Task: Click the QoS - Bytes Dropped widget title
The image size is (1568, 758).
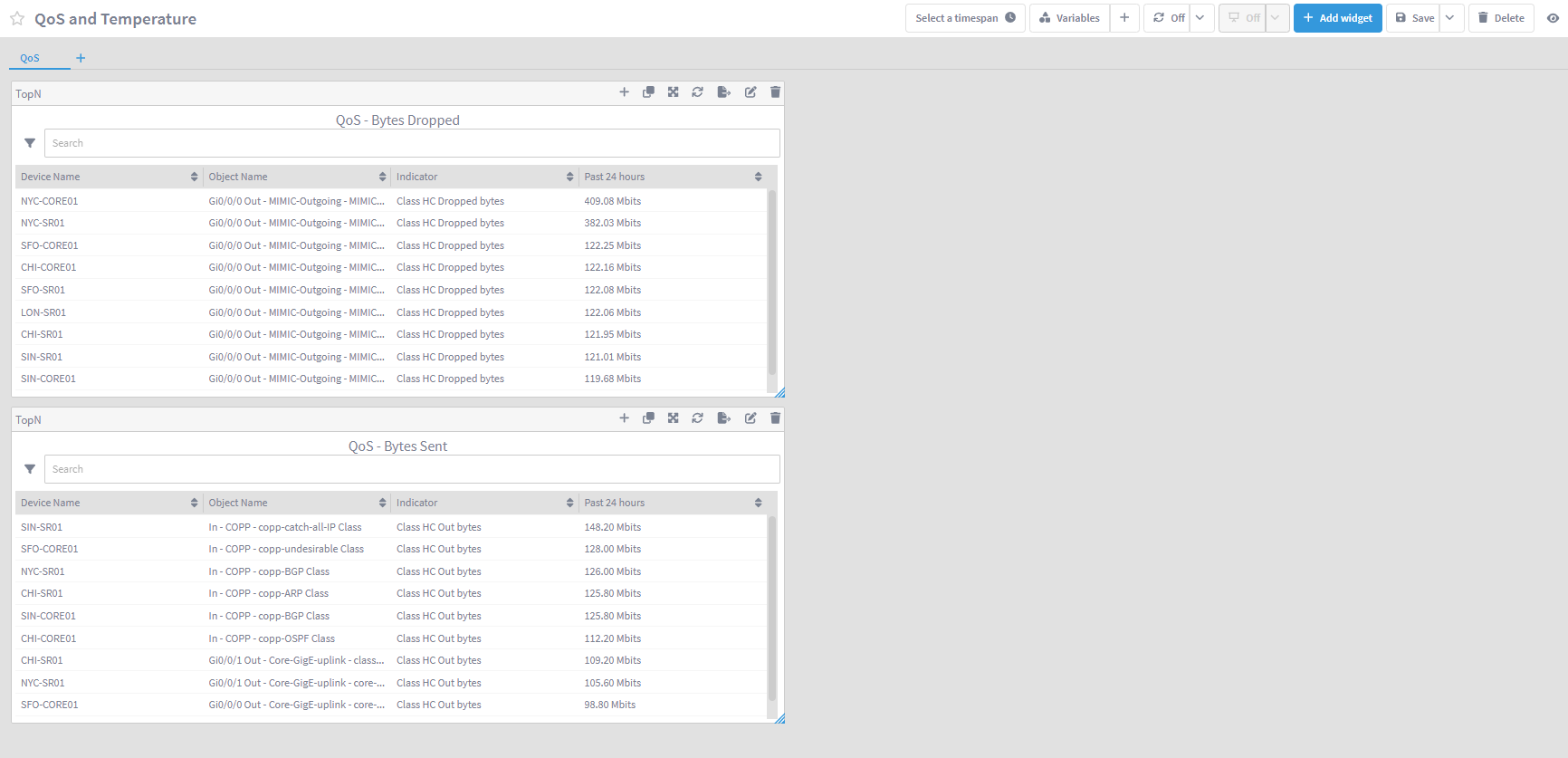Action: 397,120
